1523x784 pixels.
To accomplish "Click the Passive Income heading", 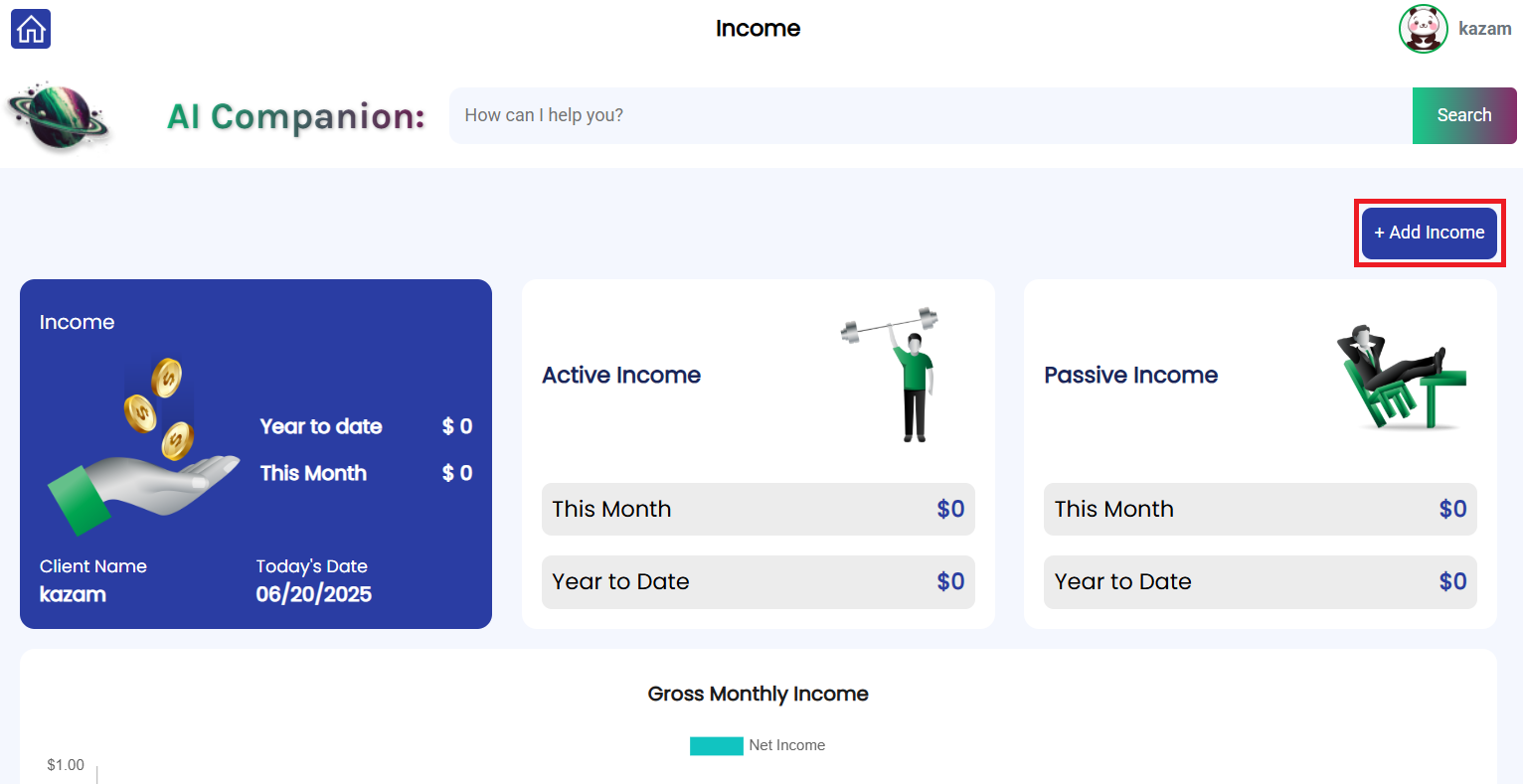I will pos(1130,375).
